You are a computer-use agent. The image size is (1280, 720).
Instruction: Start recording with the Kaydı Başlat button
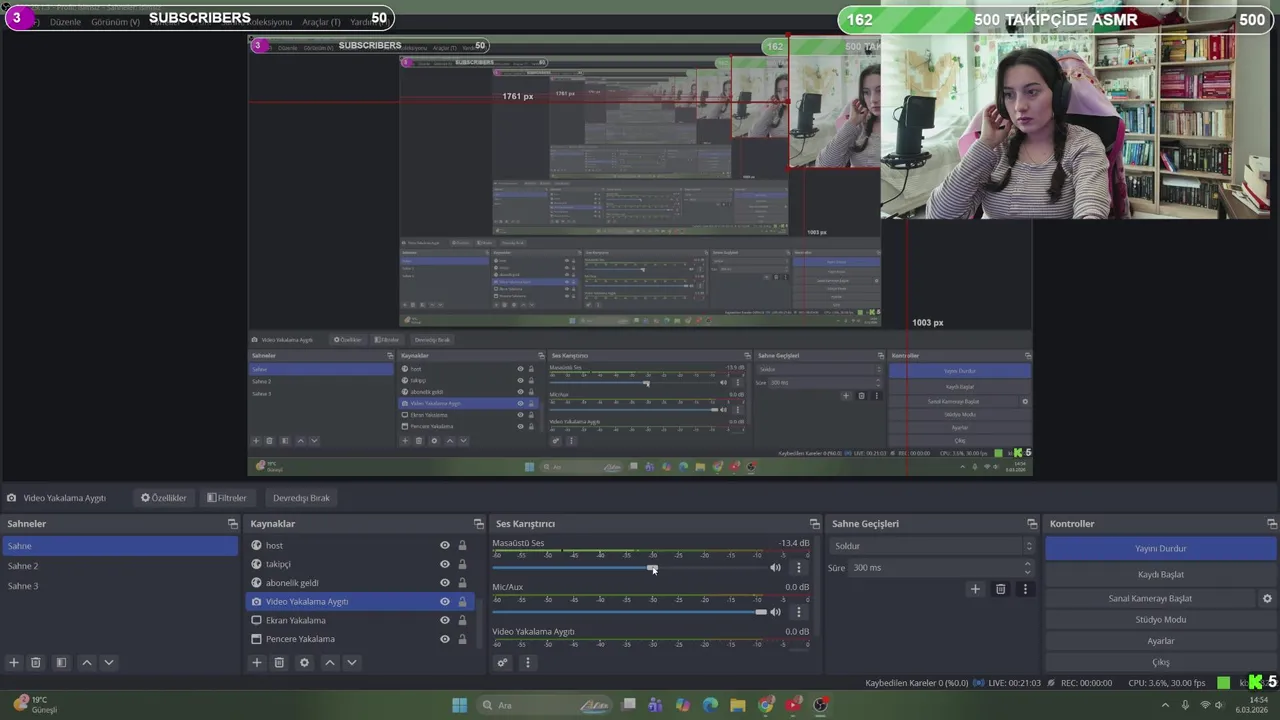(x=1160, y=575)
